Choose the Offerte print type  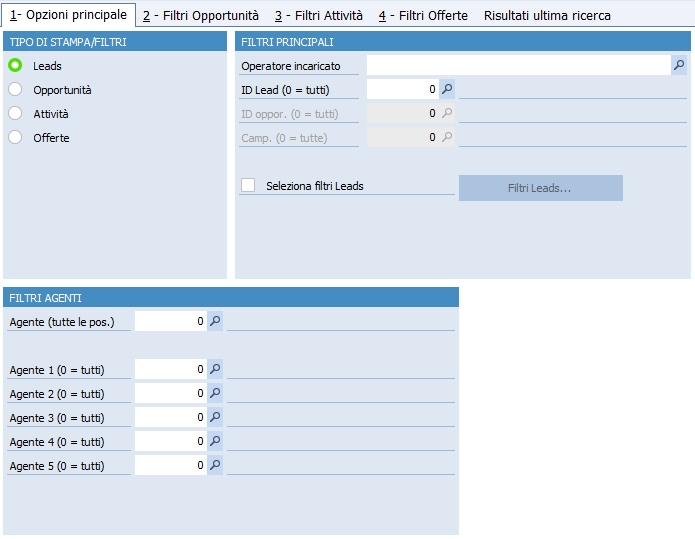(x=15, y=137)
